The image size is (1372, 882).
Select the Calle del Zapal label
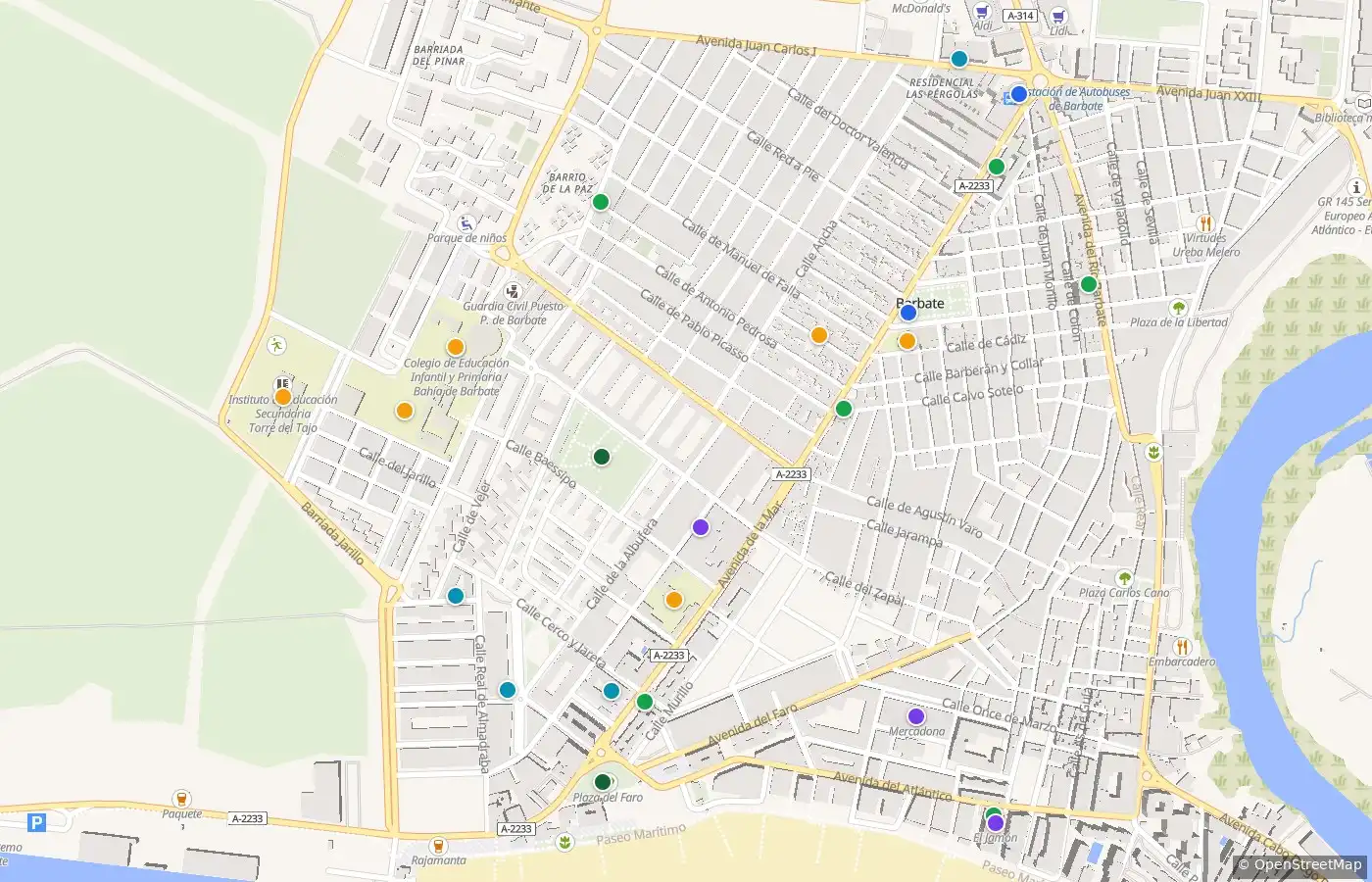click(864, 588)
